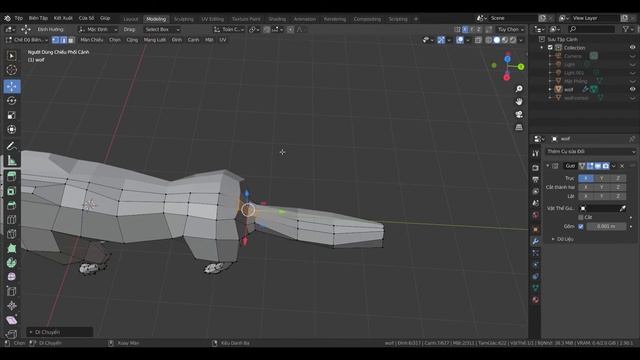
Task: Open the Kết Xuất render menu
Action: pos(63,18)
